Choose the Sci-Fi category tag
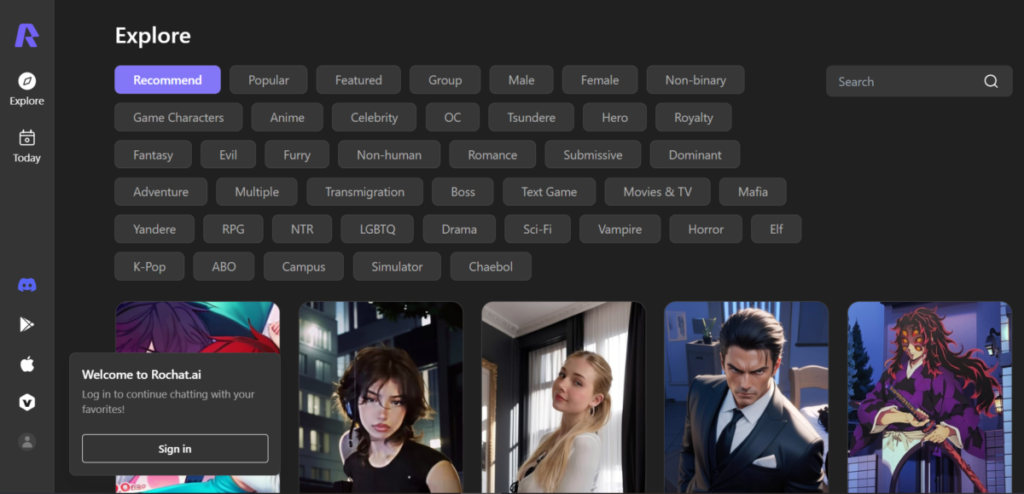The width and height of the screenshot is (1024, 494). [x=537, y=229]
